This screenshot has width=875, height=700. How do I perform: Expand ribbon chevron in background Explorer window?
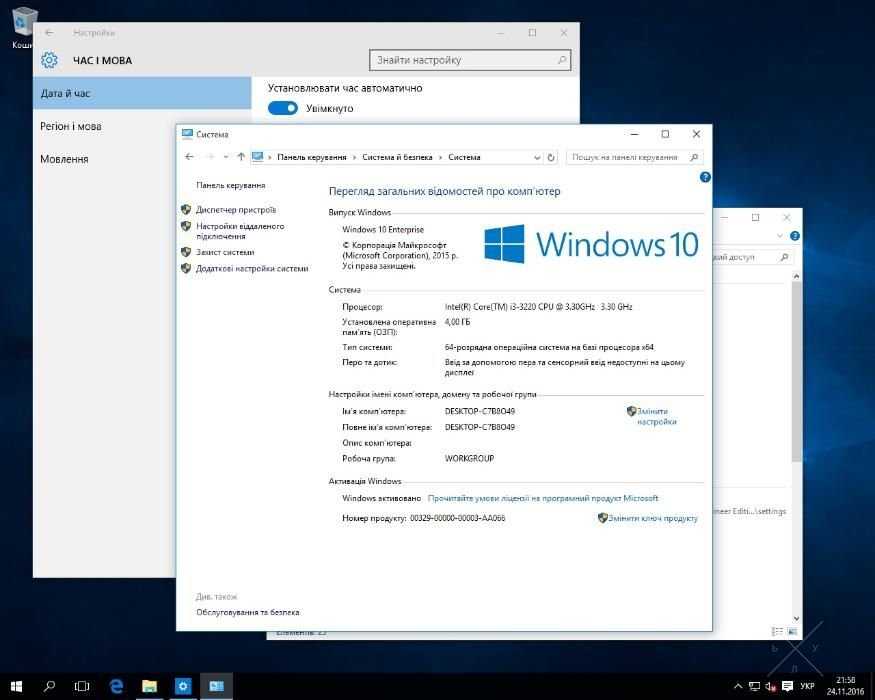tap(780, 236)
